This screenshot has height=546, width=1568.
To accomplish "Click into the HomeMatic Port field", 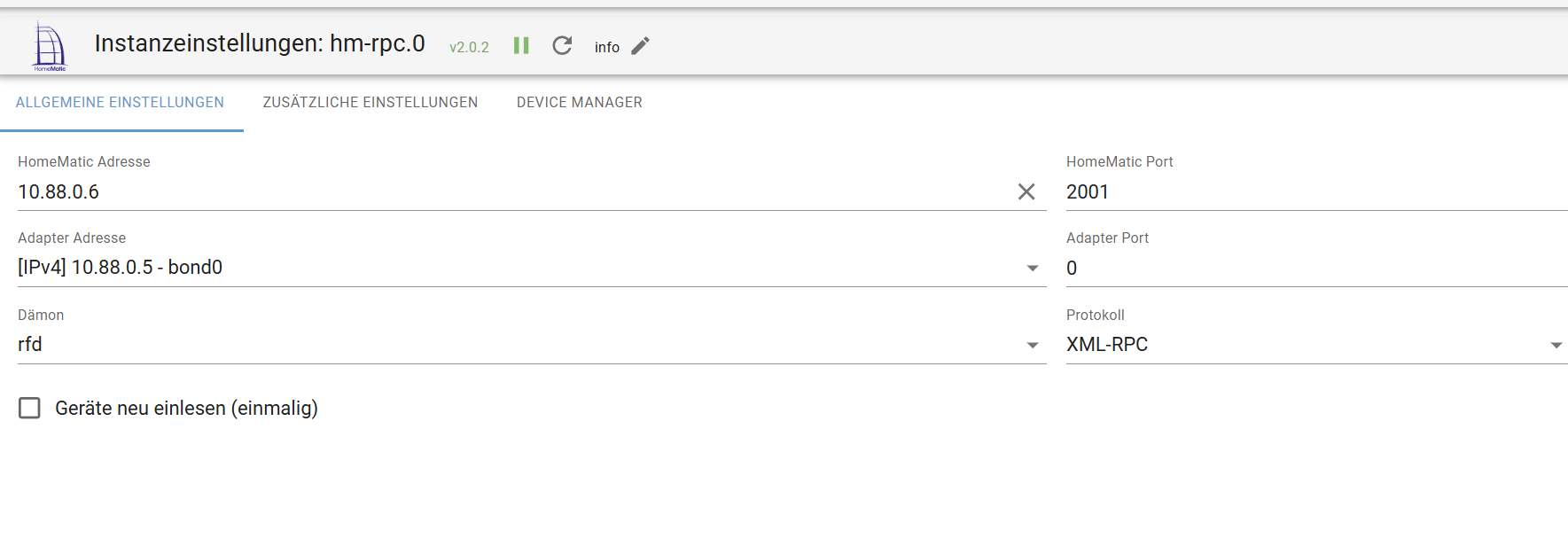I will coord(1312,191).
